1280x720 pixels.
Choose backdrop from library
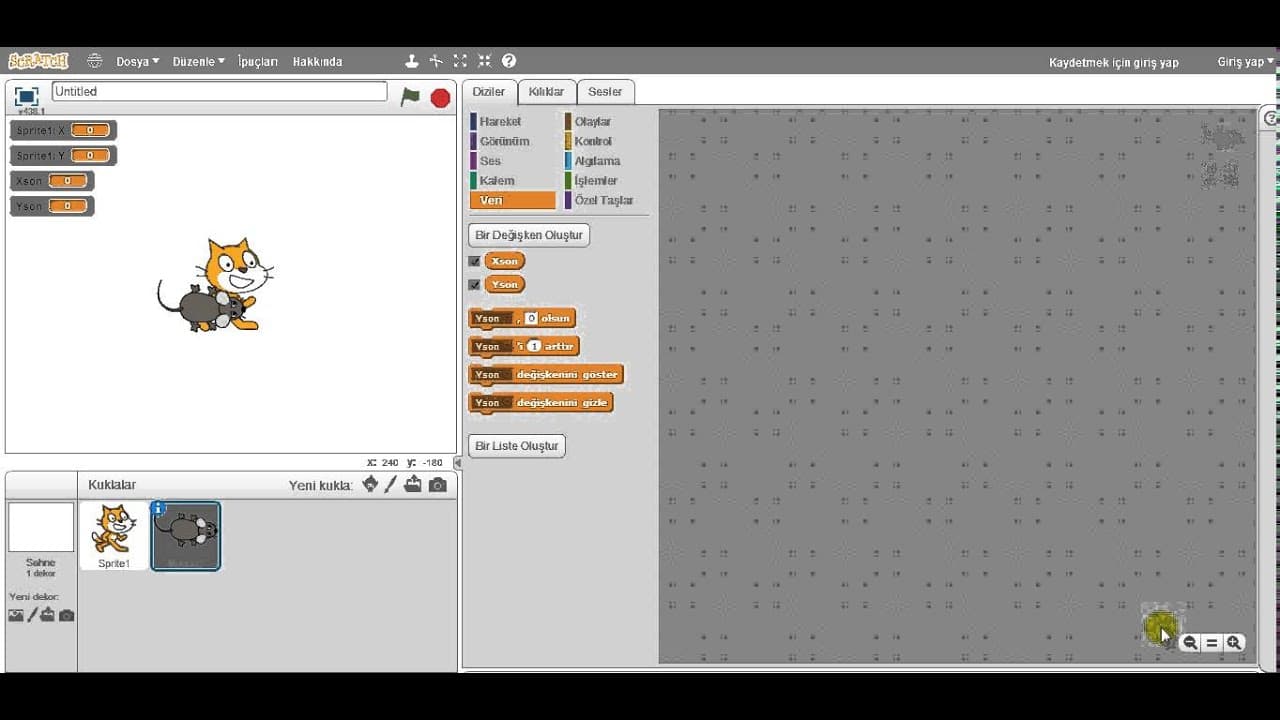16,615
